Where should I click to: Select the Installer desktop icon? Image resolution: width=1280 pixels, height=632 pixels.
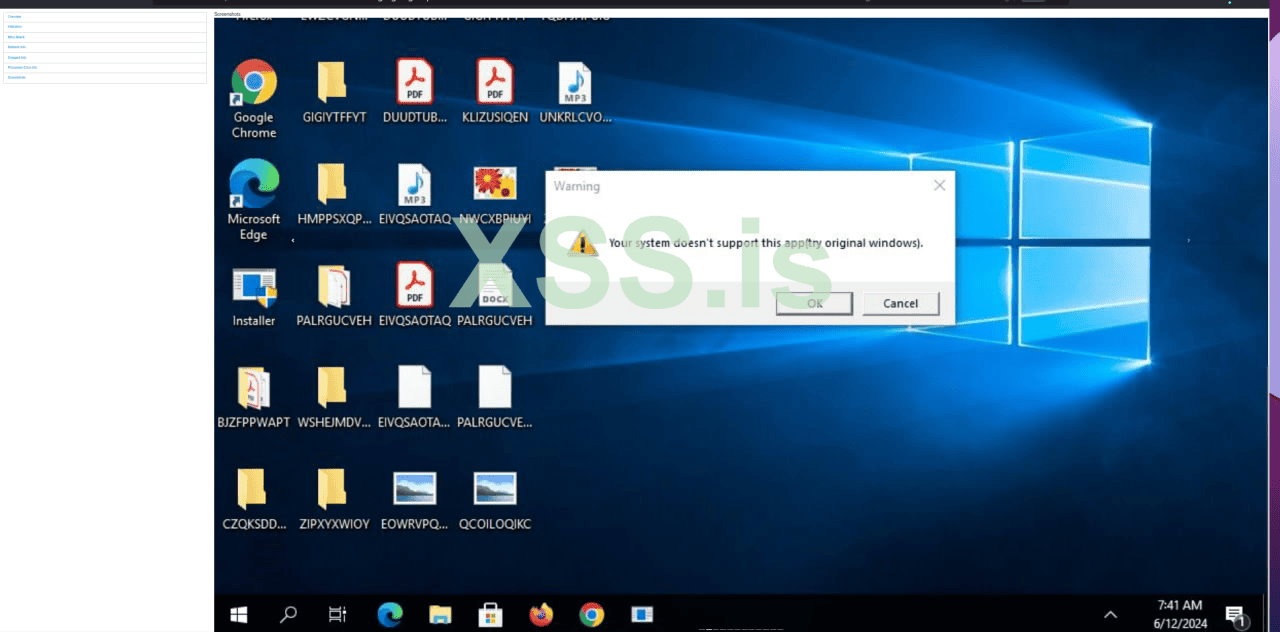(x=254, y=288)
